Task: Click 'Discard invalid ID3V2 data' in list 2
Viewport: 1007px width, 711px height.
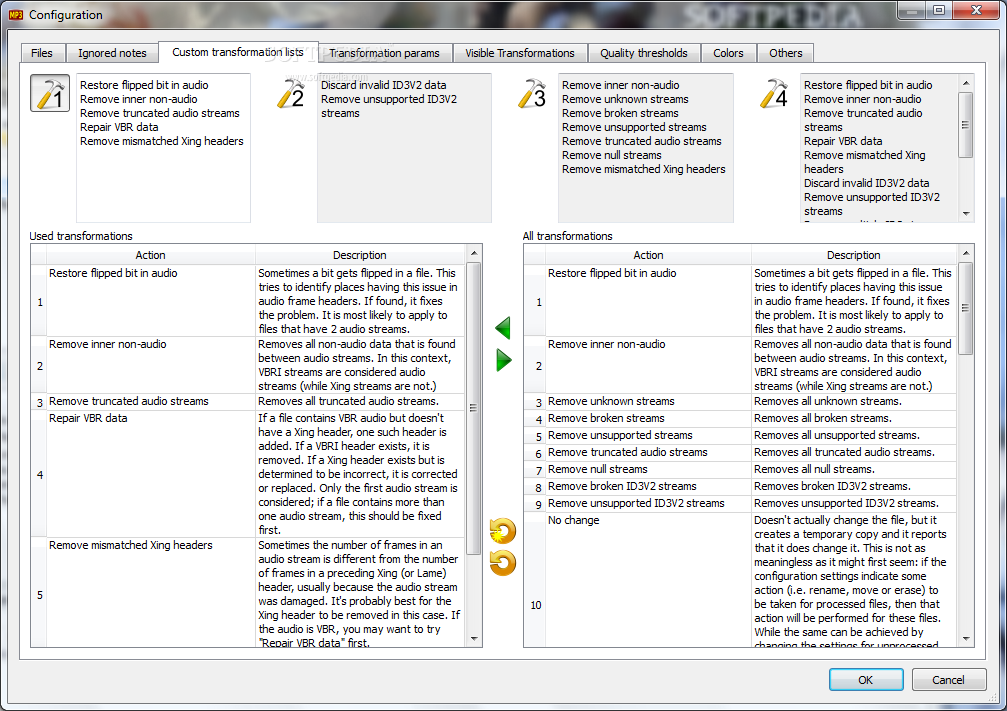Action: (x=383, y=85)
